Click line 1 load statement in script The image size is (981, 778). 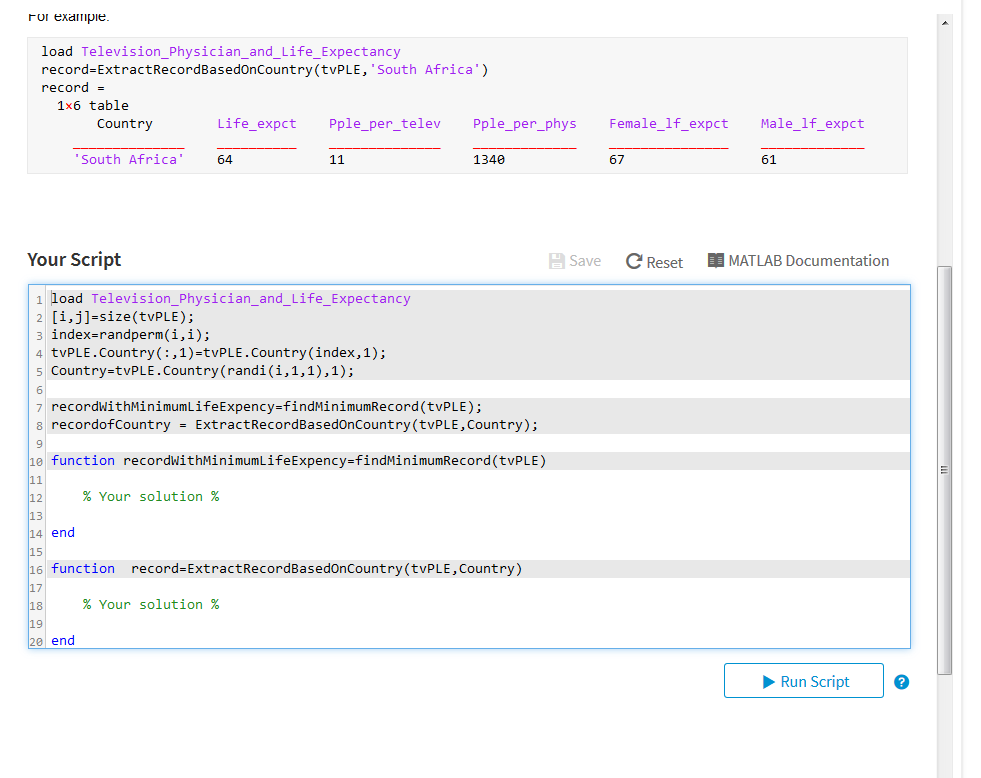pos(230,299)
